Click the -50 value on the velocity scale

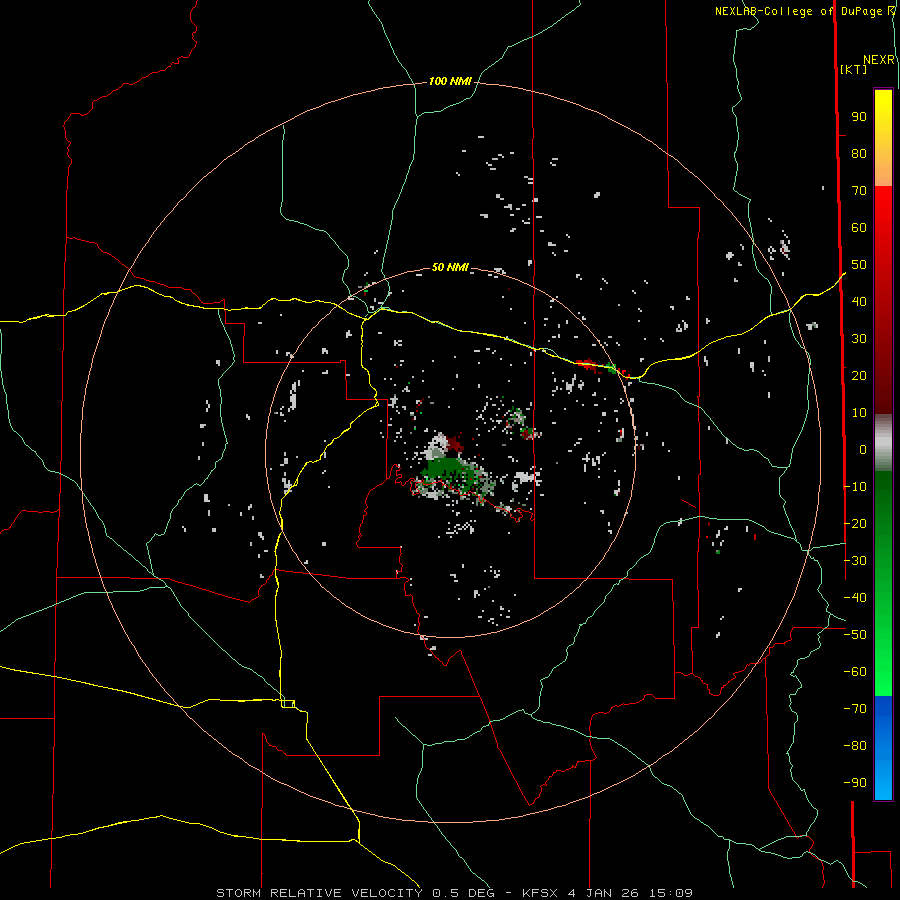(855, 635)
